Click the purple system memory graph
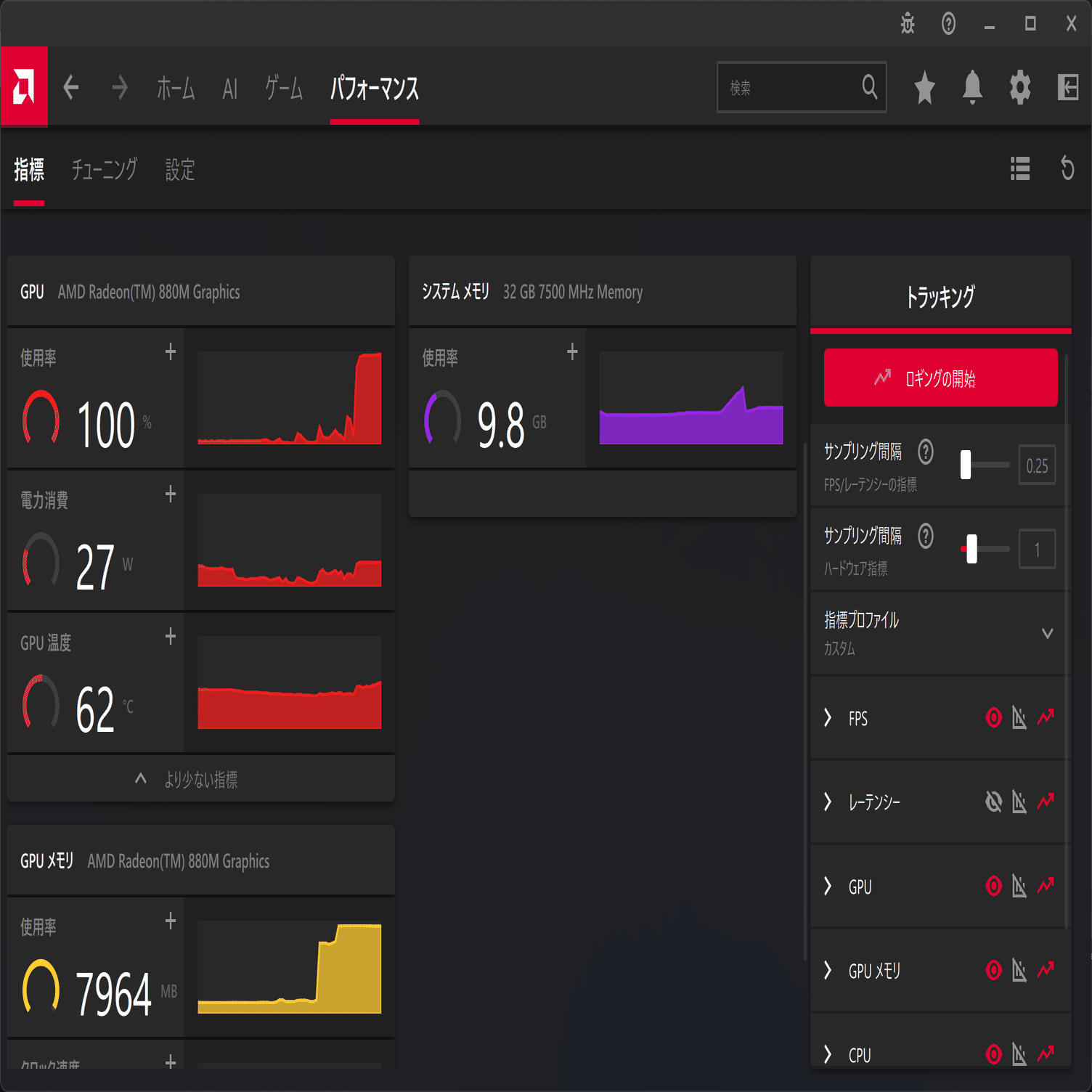 tap(691, 398)
